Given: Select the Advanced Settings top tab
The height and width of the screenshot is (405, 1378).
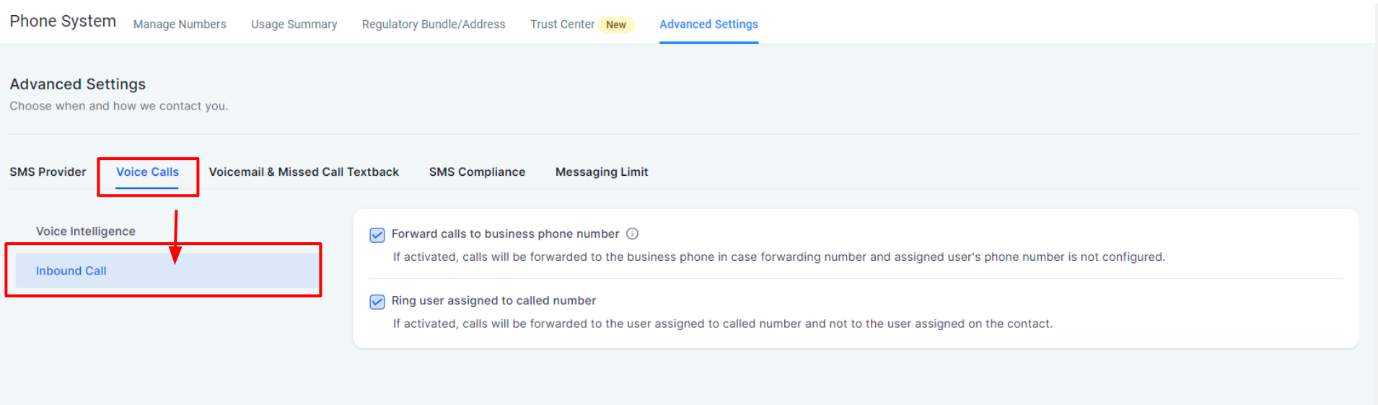Looking at the screenshot, I should click(x=709, y=24).
